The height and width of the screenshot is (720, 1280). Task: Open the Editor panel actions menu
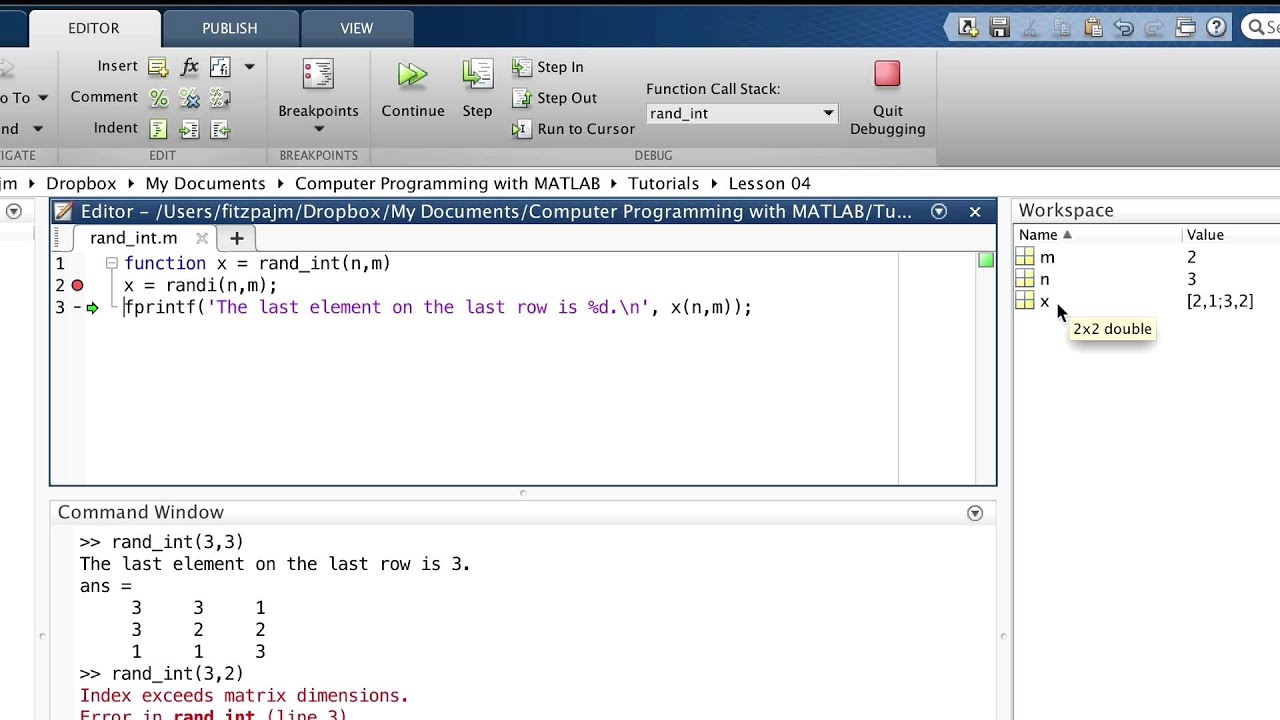tap(939, 211)
